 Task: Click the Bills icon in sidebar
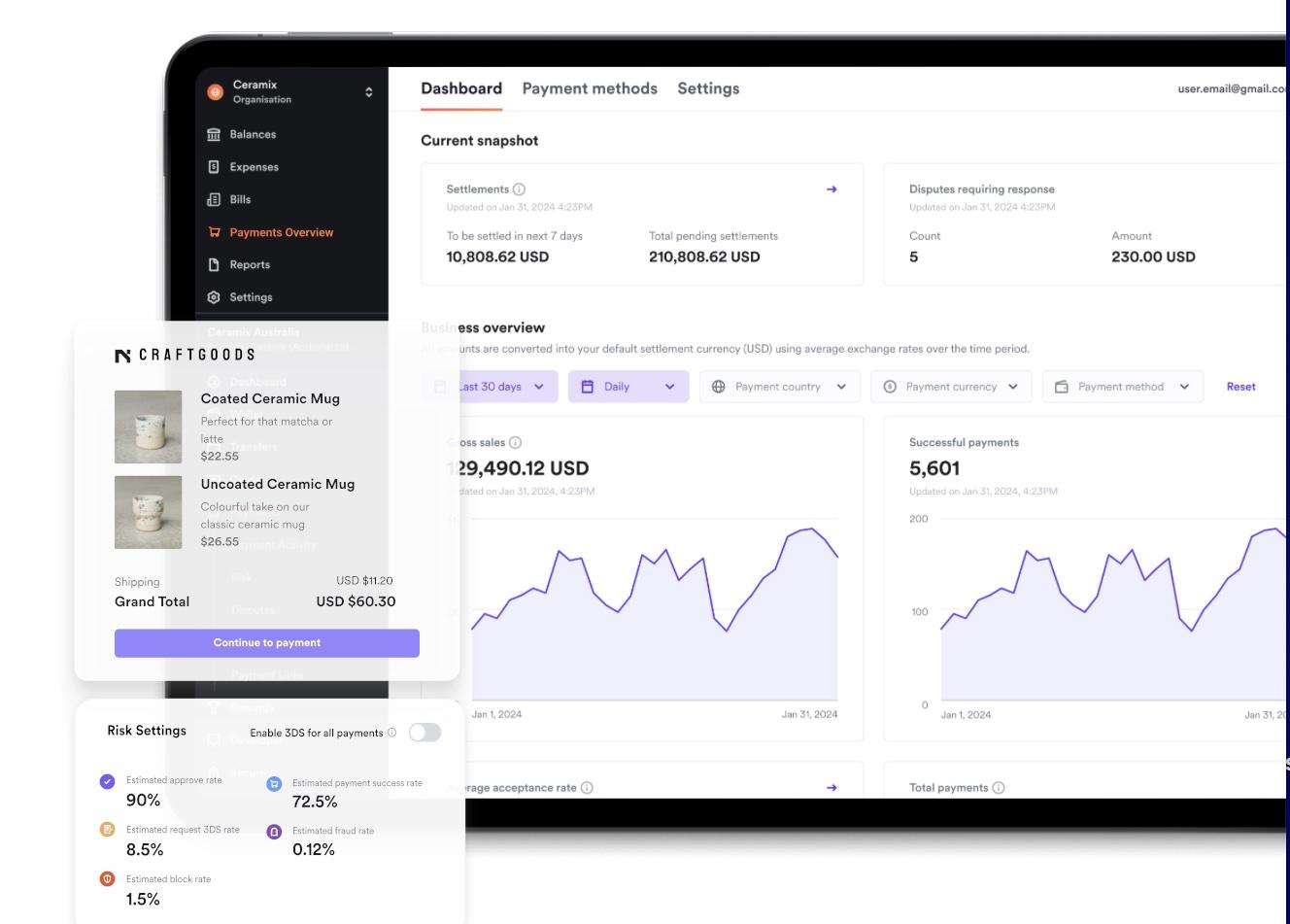click(x=214, y=199)
